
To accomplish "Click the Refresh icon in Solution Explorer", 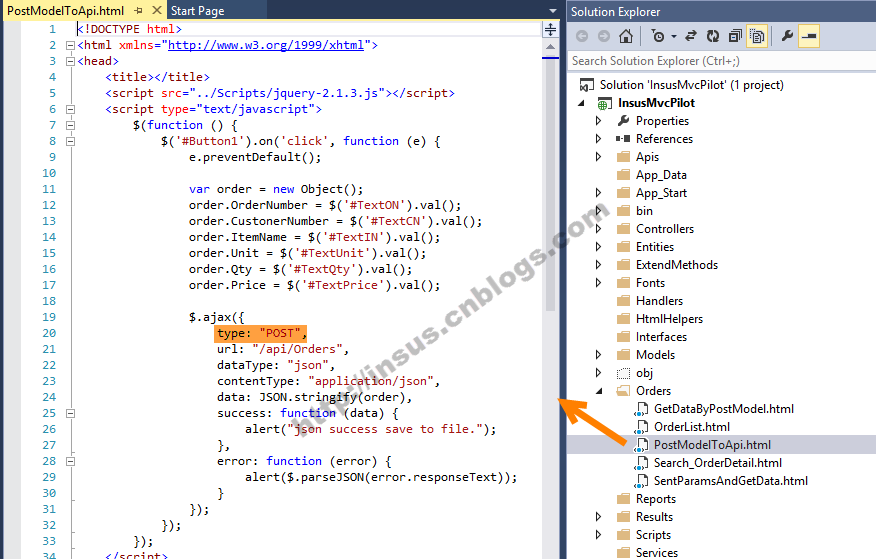I will coord(713,36).
